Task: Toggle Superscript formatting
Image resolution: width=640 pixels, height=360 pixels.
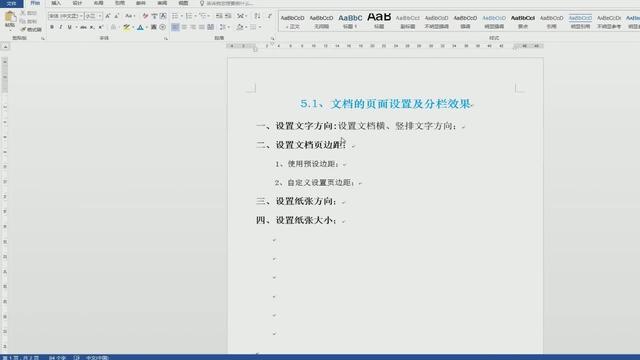Action: [x=100, y=27]
